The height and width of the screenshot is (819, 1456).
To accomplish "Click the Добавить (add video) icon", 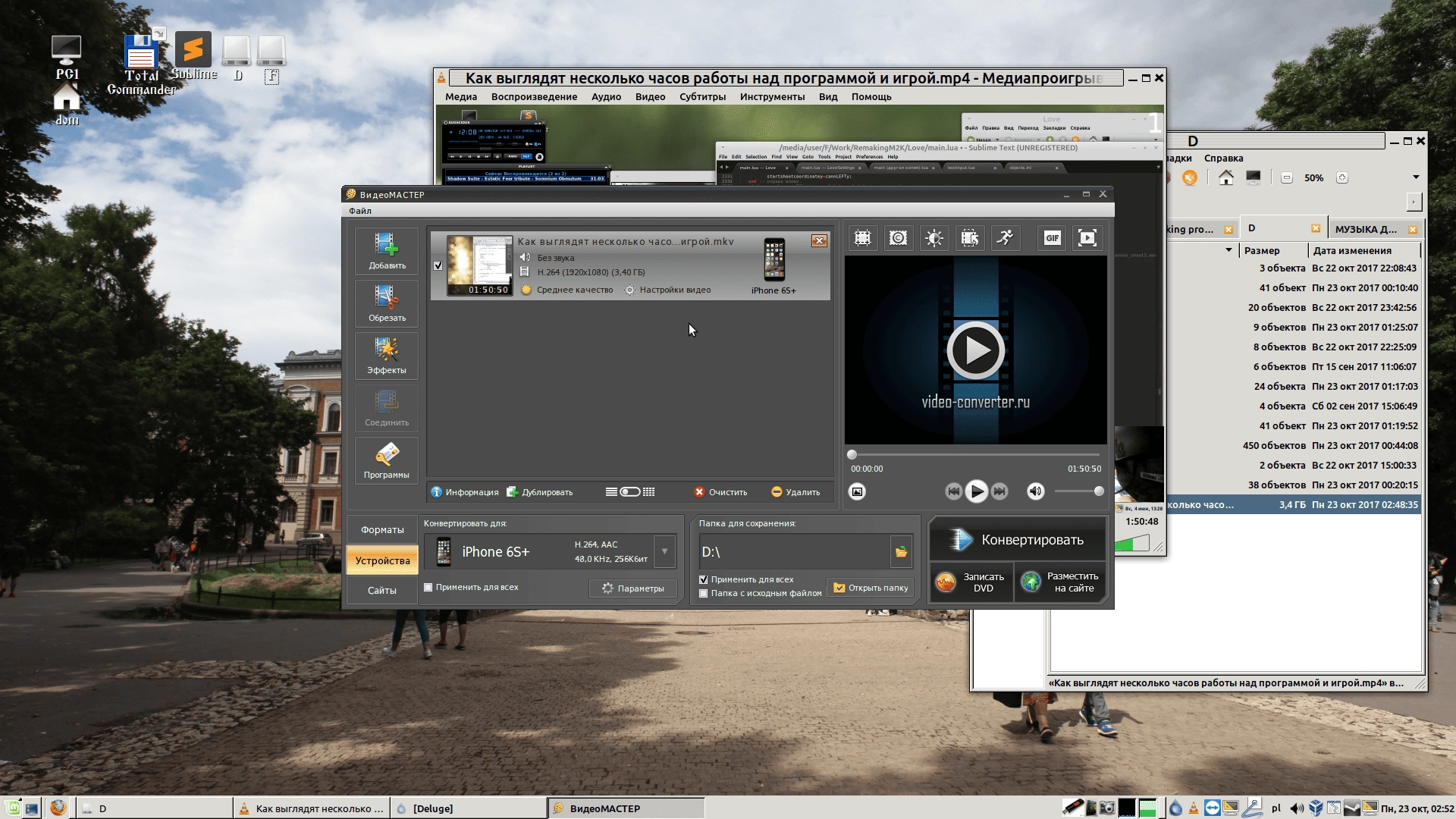I will coord(387,251).
